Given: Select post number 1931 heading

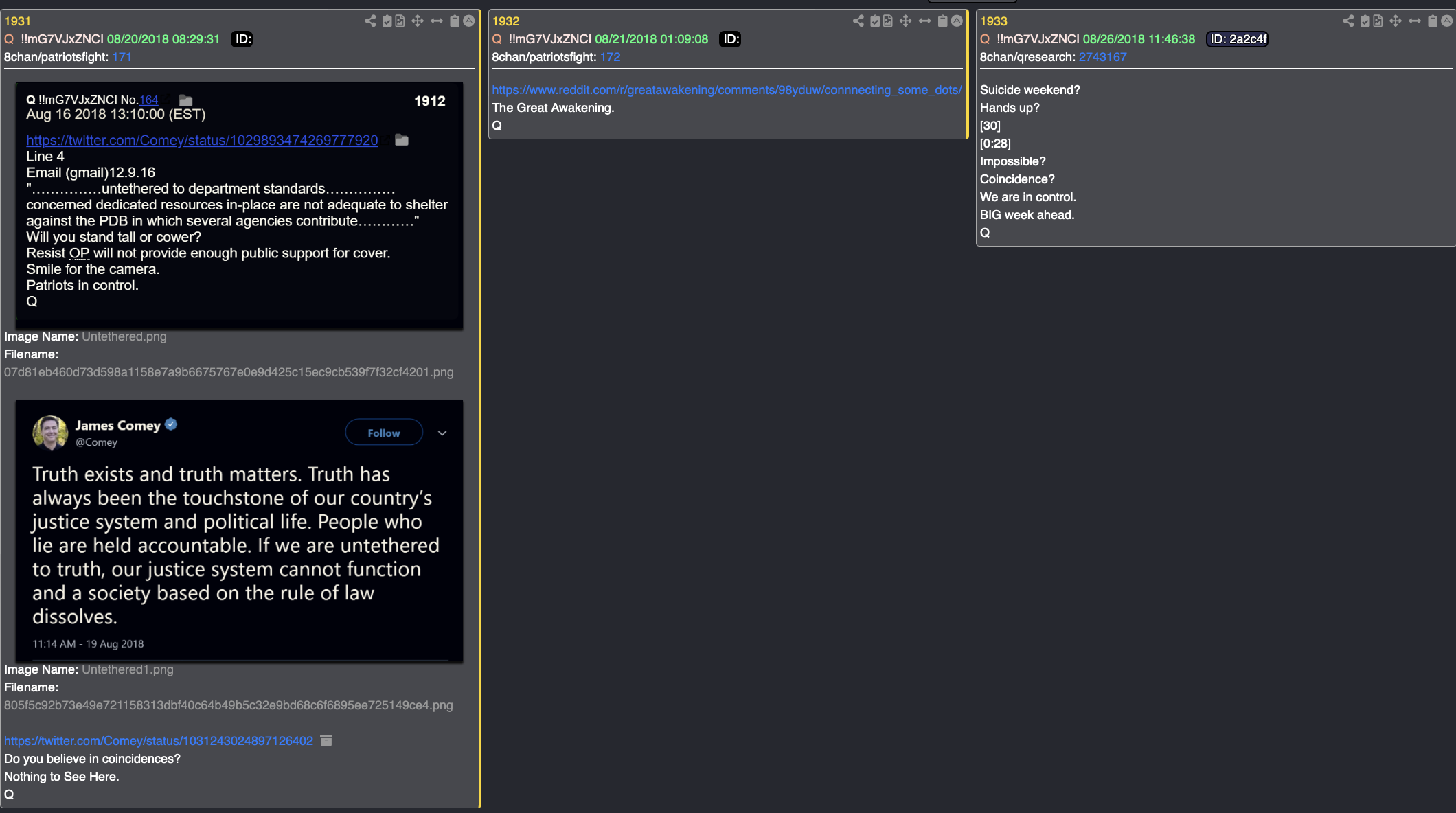Looking at the screenshot, I should 18,21.
